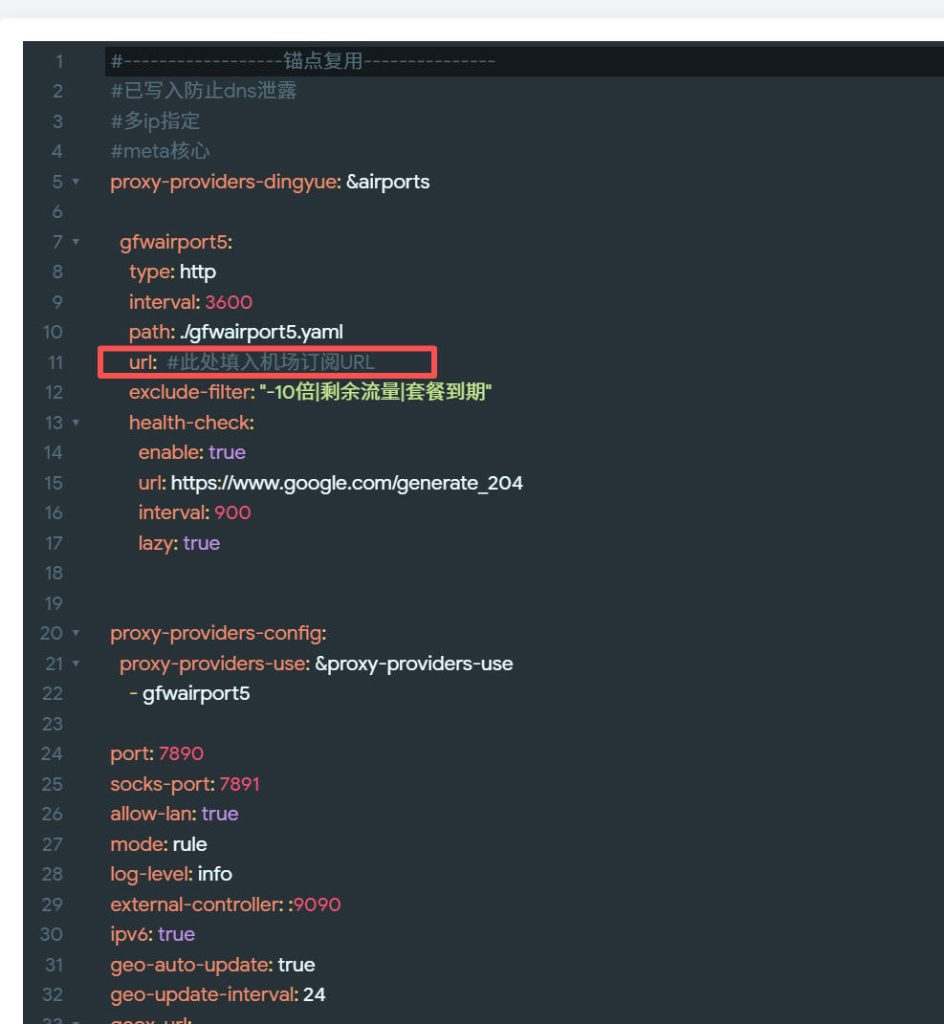Click the socks-port value 7891
This screenshot has height=1024, width=944.
pyautogui.click(x=239, y=784)
